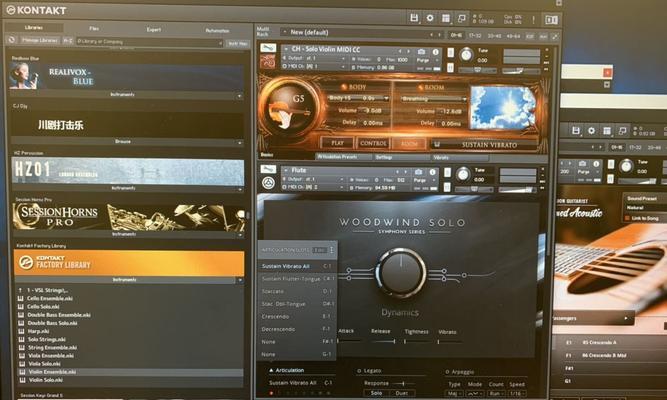Expand Kontakt Factory Library options arrow
The height and width of the screenshot is (400, 667).
240,280
